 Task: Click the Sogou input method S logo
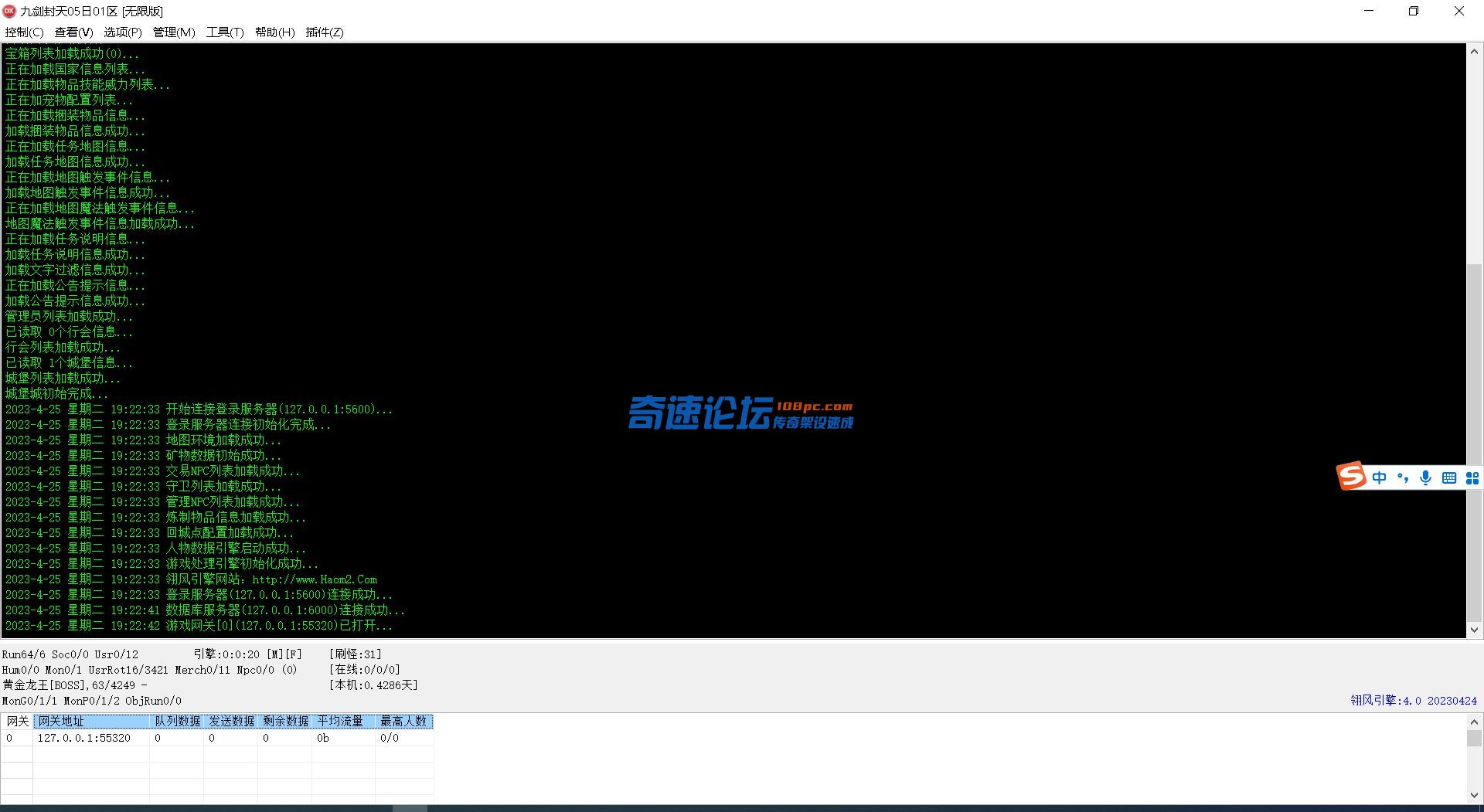point(1352,476)
